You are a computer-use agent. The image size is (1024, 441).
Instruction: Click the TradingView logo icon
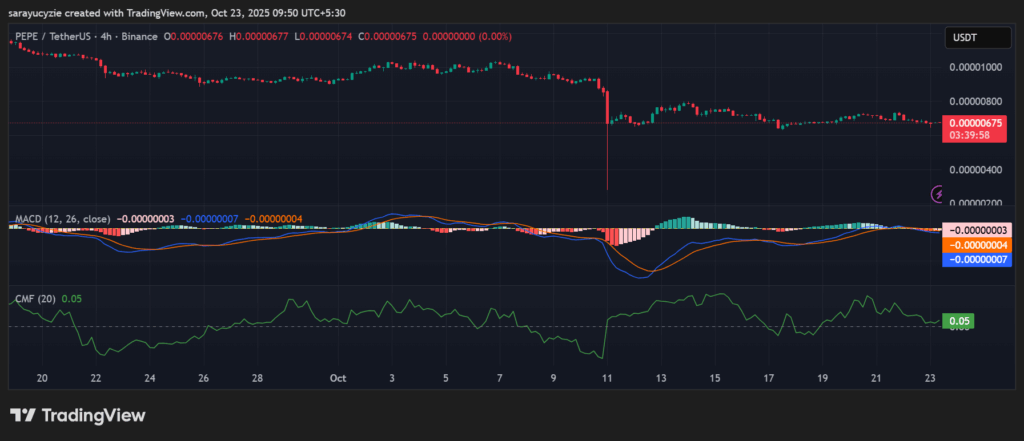(x=23, y=415)
